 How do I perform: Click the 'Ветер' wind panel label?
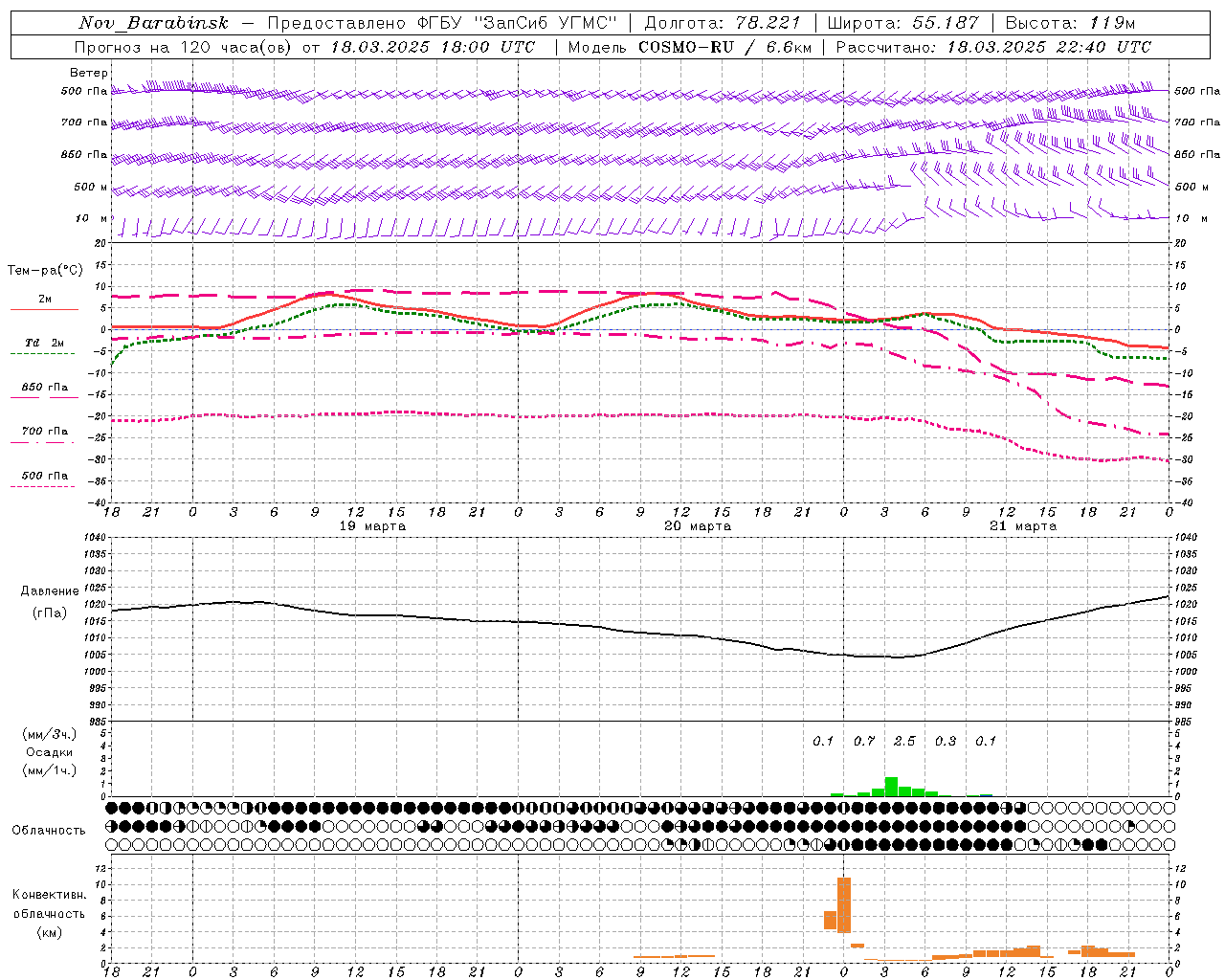[89, 73]
